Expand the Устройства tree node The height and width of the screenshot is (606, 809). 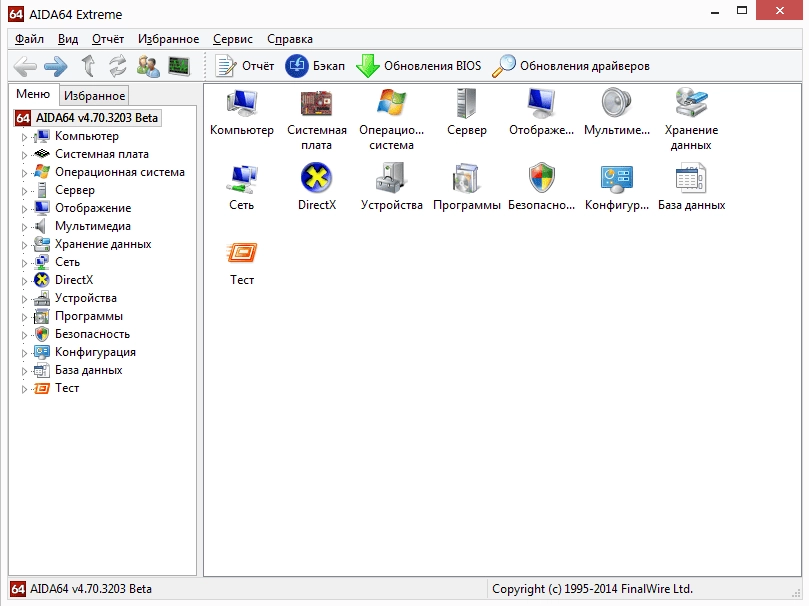24,299
